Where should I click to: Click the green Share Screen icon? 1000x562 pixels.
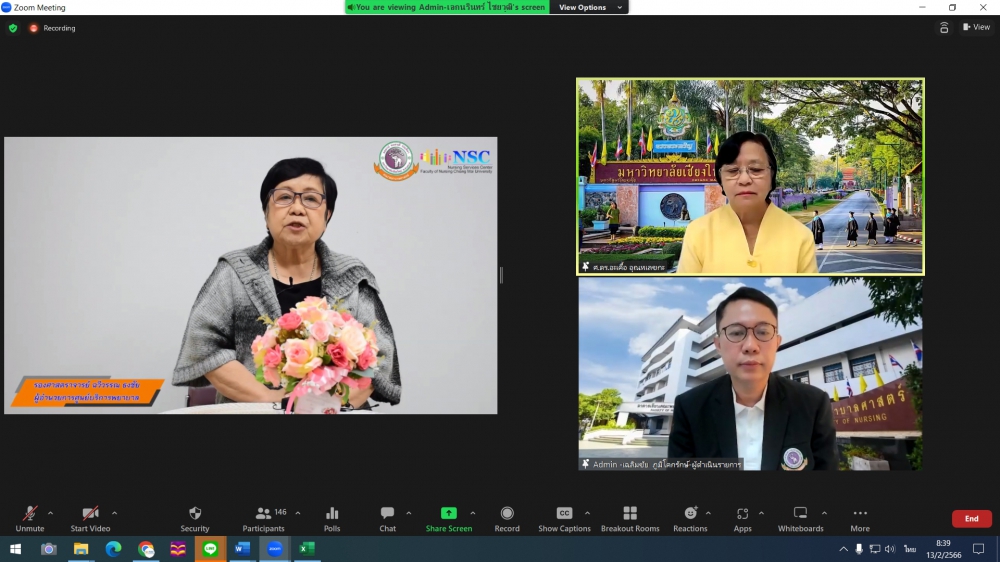click(x=449, y=514)
